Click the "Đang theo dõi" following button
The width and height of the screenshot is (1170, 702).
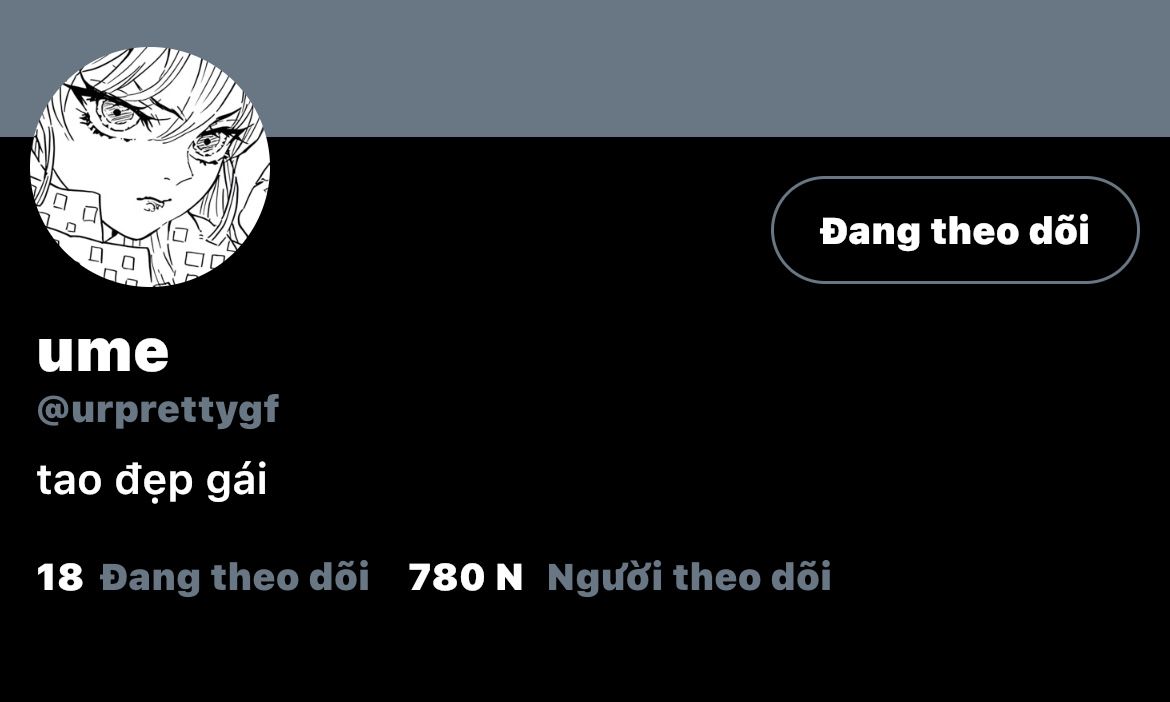click(x=955, y=230)
